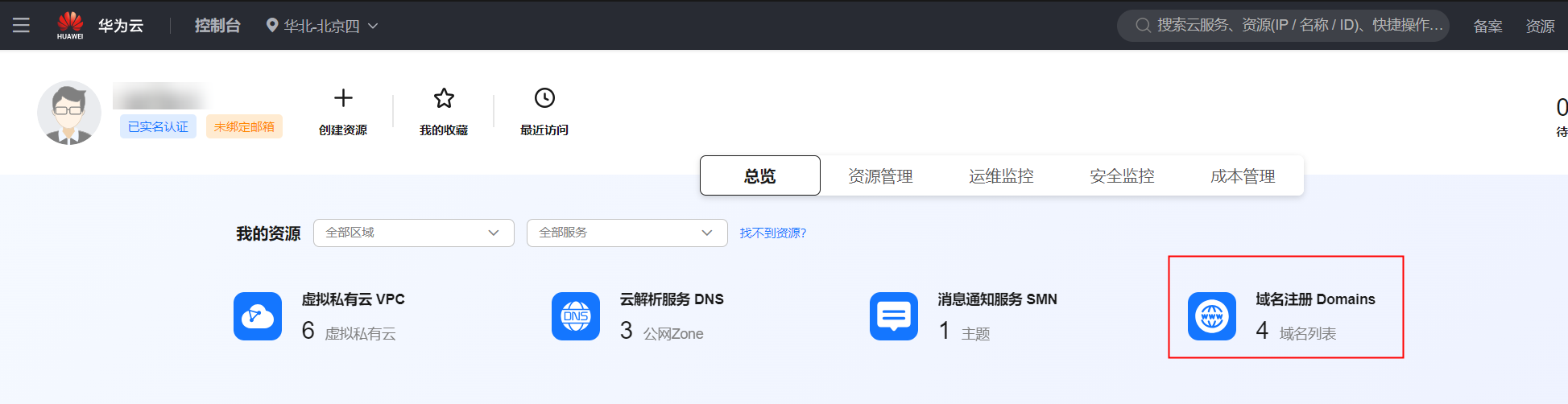Open 资源 in the top bar
The image size is (1568, 404).
tap(1540, 26)
